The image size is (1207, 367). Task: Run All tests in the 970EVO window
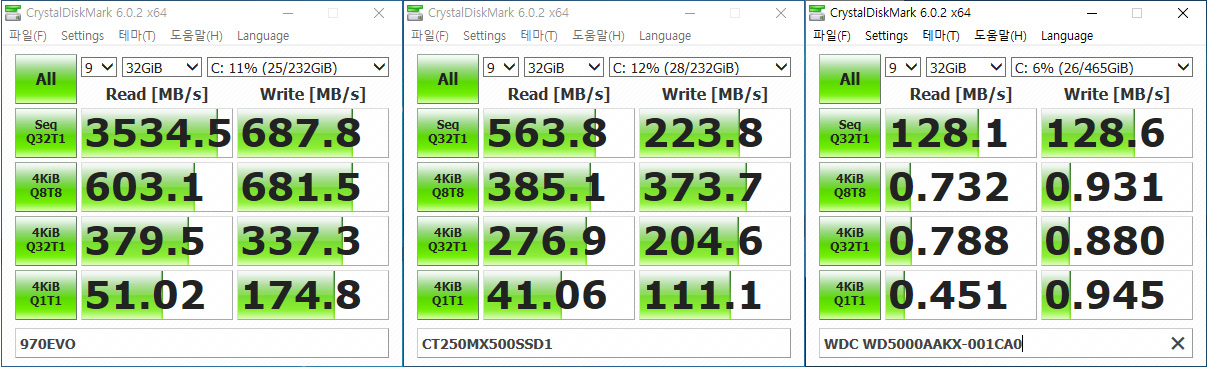coord(46,79)
